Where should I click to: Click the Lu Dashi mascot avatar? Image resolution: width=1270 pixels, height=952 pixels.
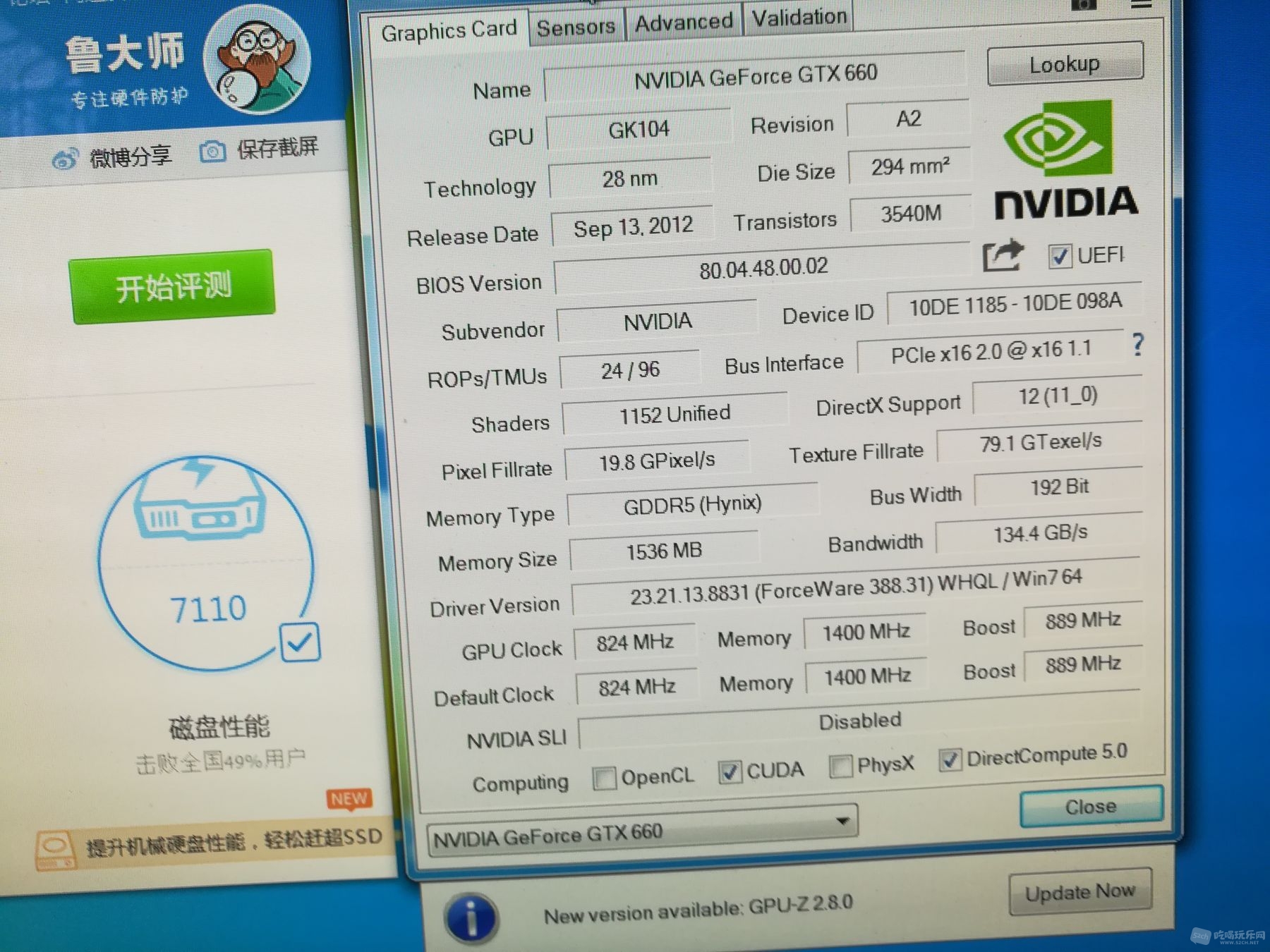[x=258, y=60]
